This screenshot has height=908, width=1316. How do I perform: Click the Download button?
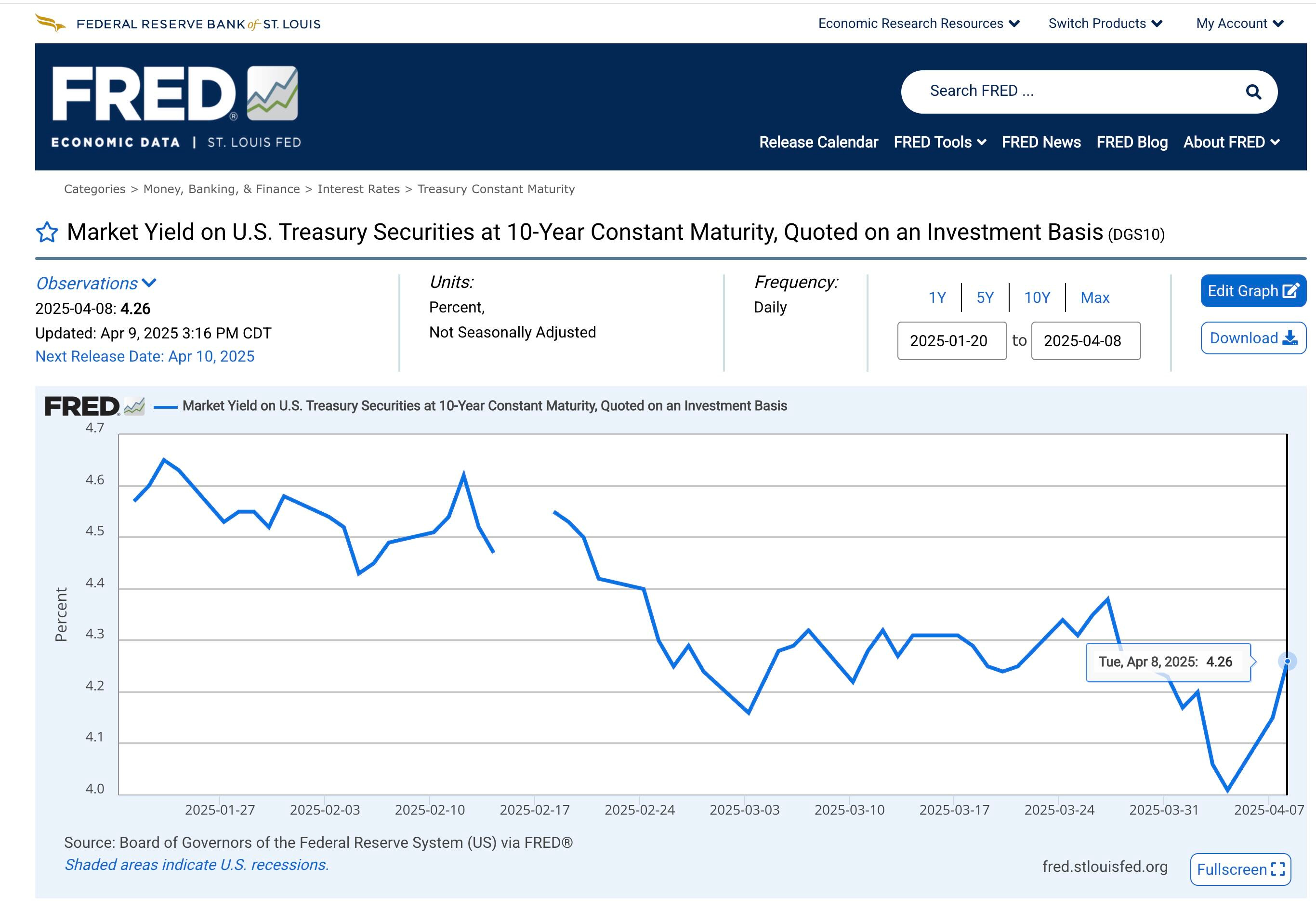click(1252, 338)
